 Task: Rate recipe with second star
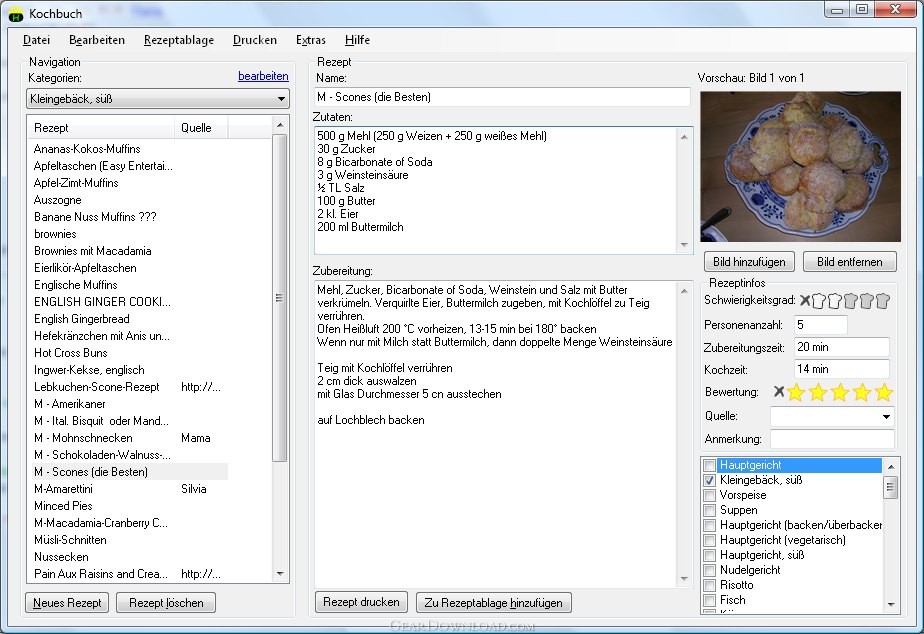[818, 392]
